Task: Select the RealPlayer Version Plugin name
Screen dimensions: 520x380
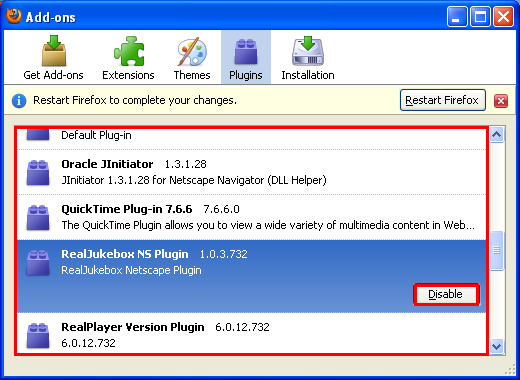Action: click(x=133, y=327)
